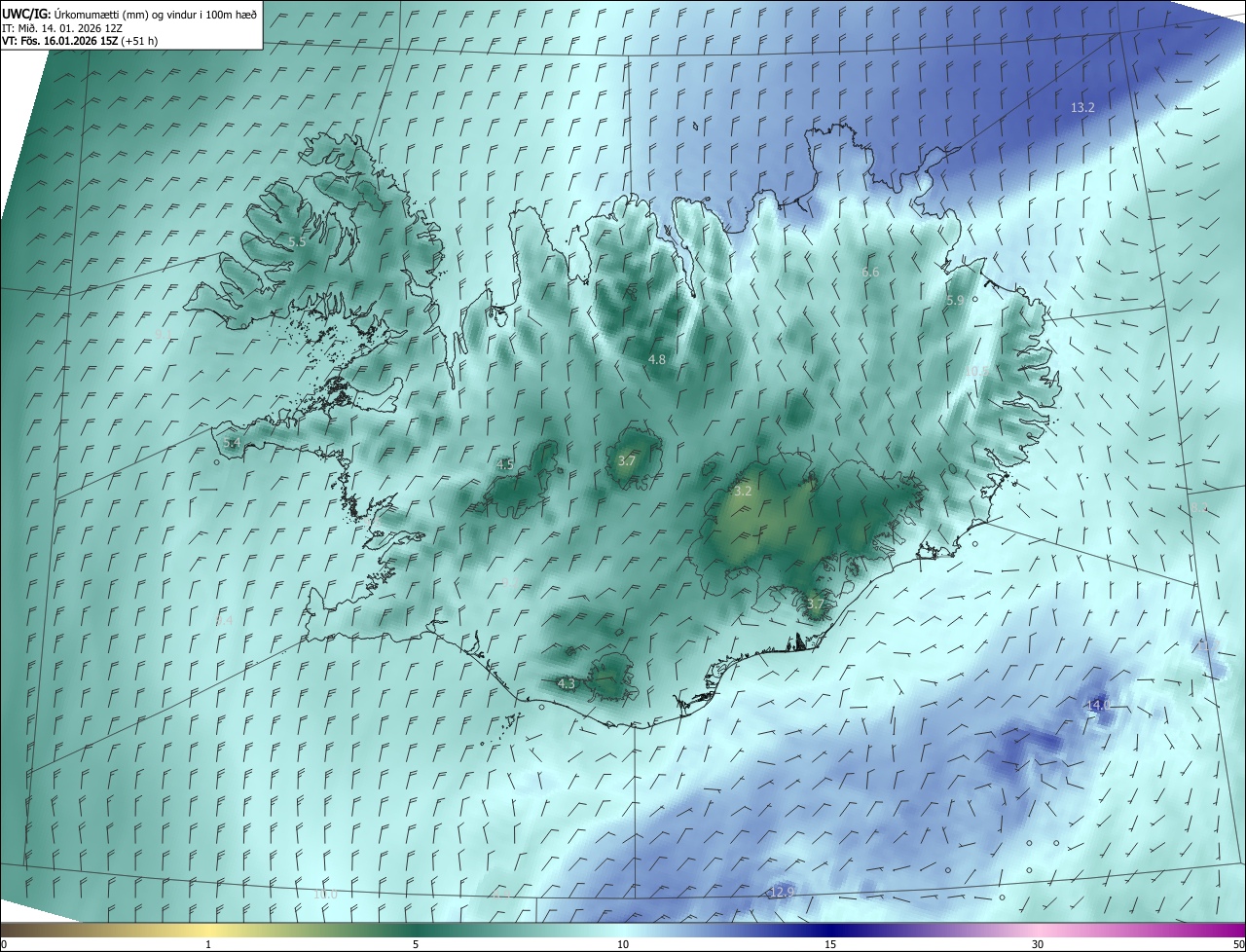Click the title text "Úrkomumætti (mm) og vindur i 100m hæð"
The image size is (1246, 952).
pyautogui.click(x=156, y=15)
